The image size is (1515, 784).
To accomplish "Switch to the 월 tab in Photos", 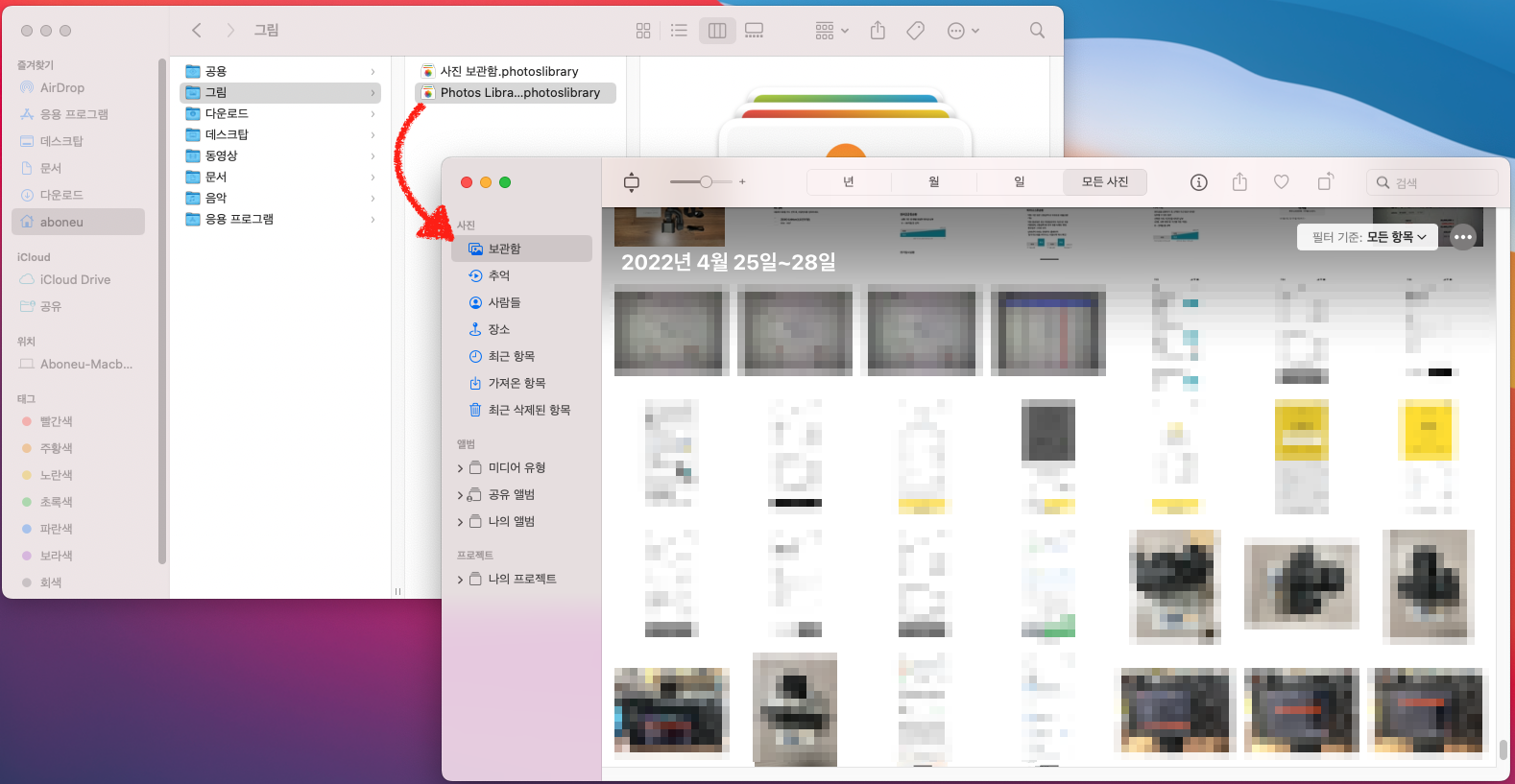I will 934,181.
